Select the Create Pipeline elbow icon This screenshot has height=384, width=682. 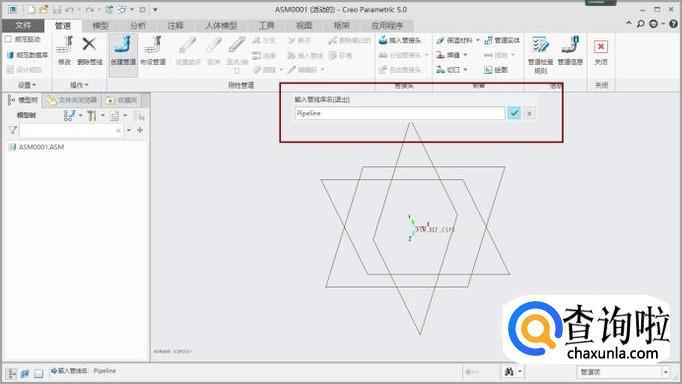tap(123, 45)
